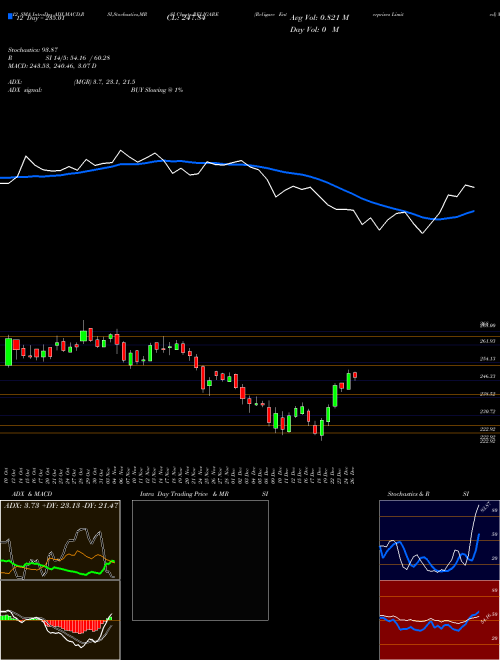
Task: Click the 261.93 price axis label
Action: click(487, 341)
